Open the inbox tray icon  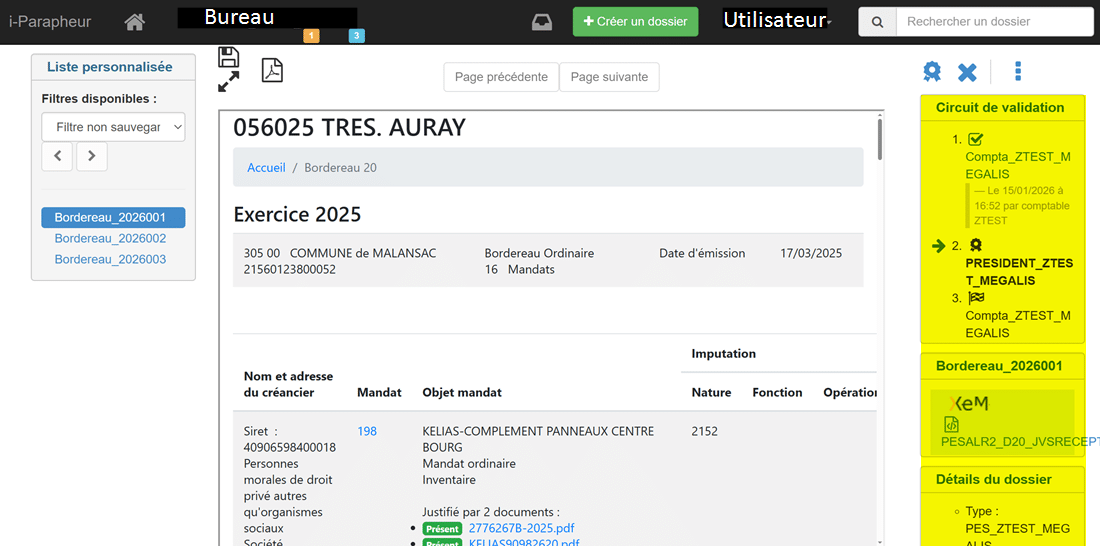point(542,22)
